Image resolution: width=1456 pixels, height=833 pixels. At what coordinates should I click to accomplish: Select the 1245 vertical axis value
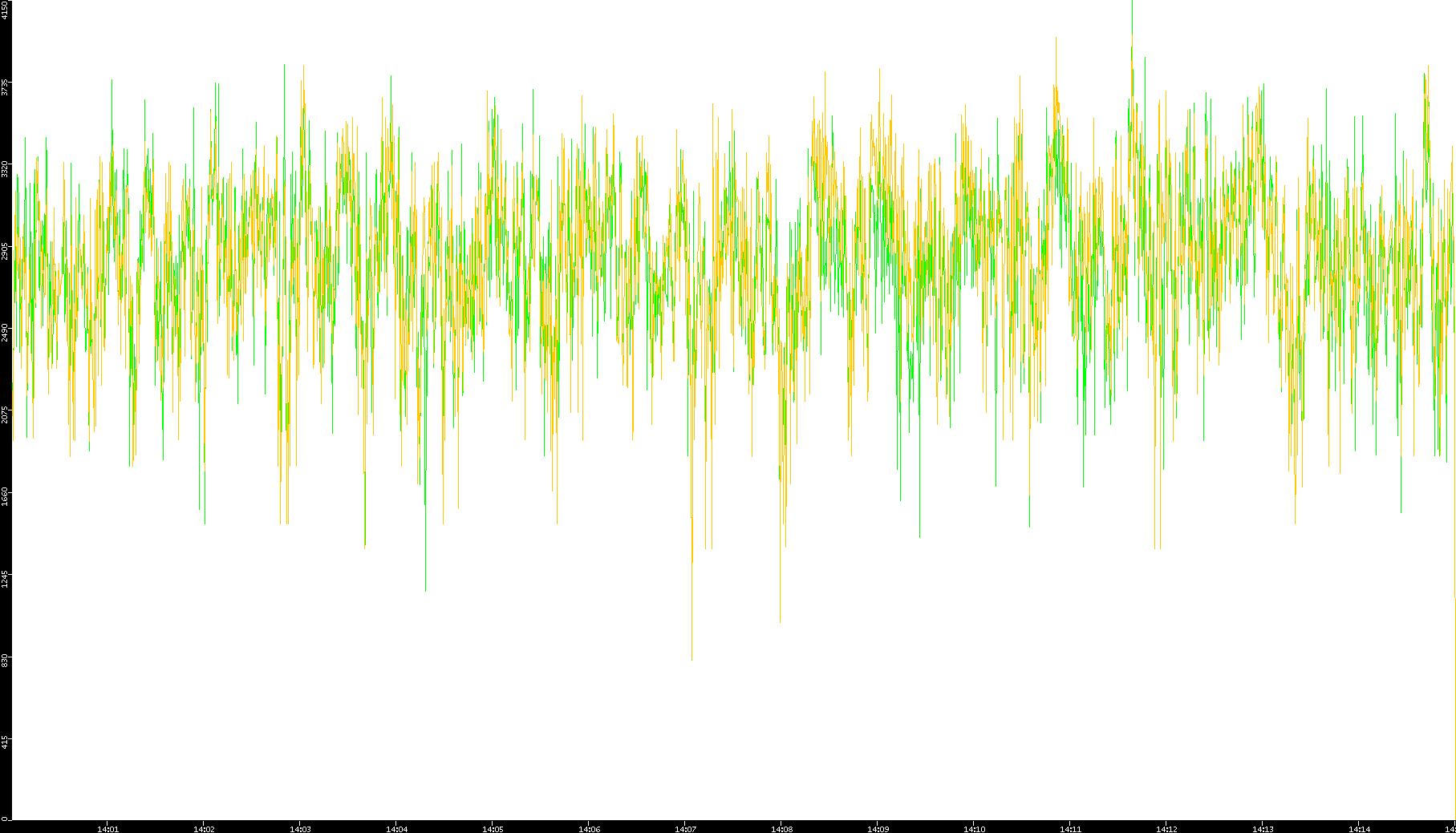tap(6, 578)
